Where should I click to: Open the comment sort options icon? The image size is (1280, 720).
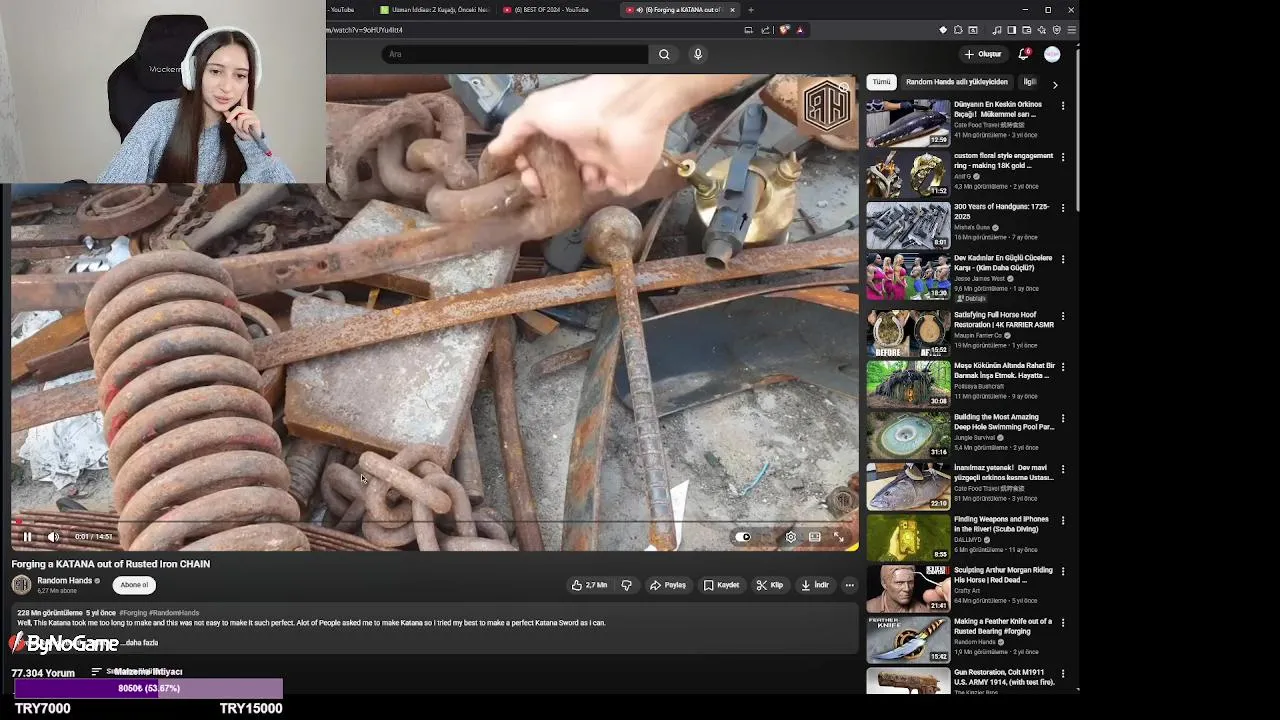click(x=96, y=672)
